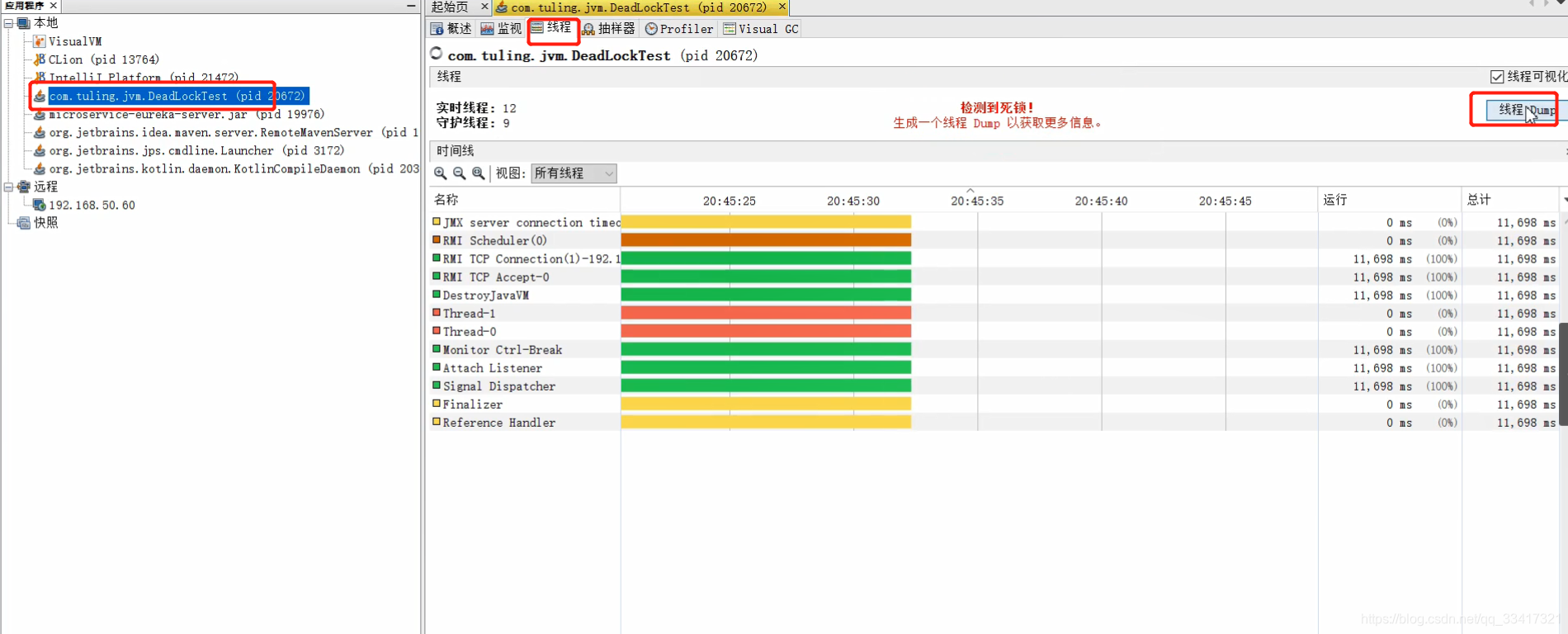Select the 快照 snapshots node
The image size is (1568, 634).
[45, 223]
